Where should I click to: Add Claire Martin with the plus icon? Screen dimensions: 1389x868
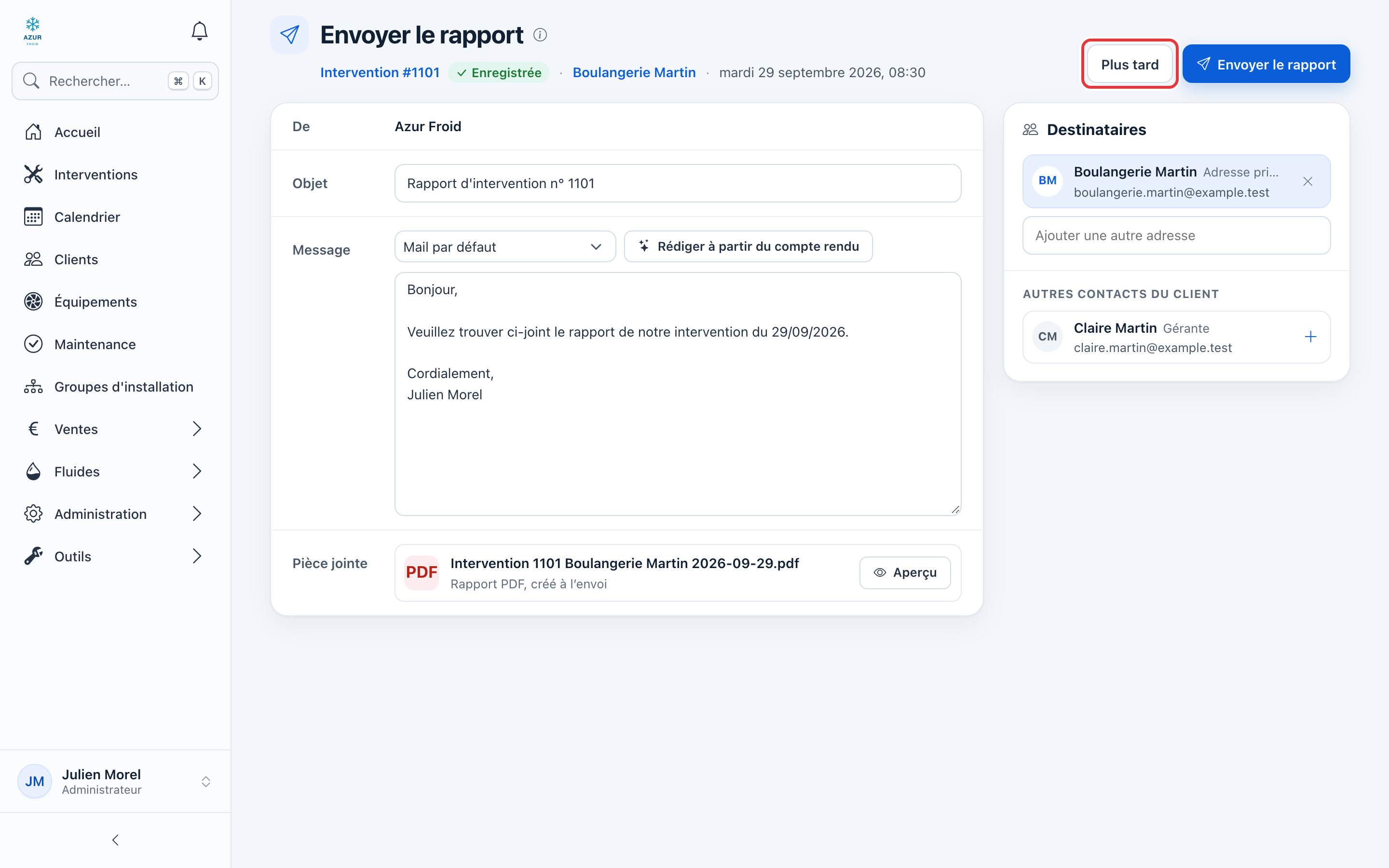tap(1310, 337)
